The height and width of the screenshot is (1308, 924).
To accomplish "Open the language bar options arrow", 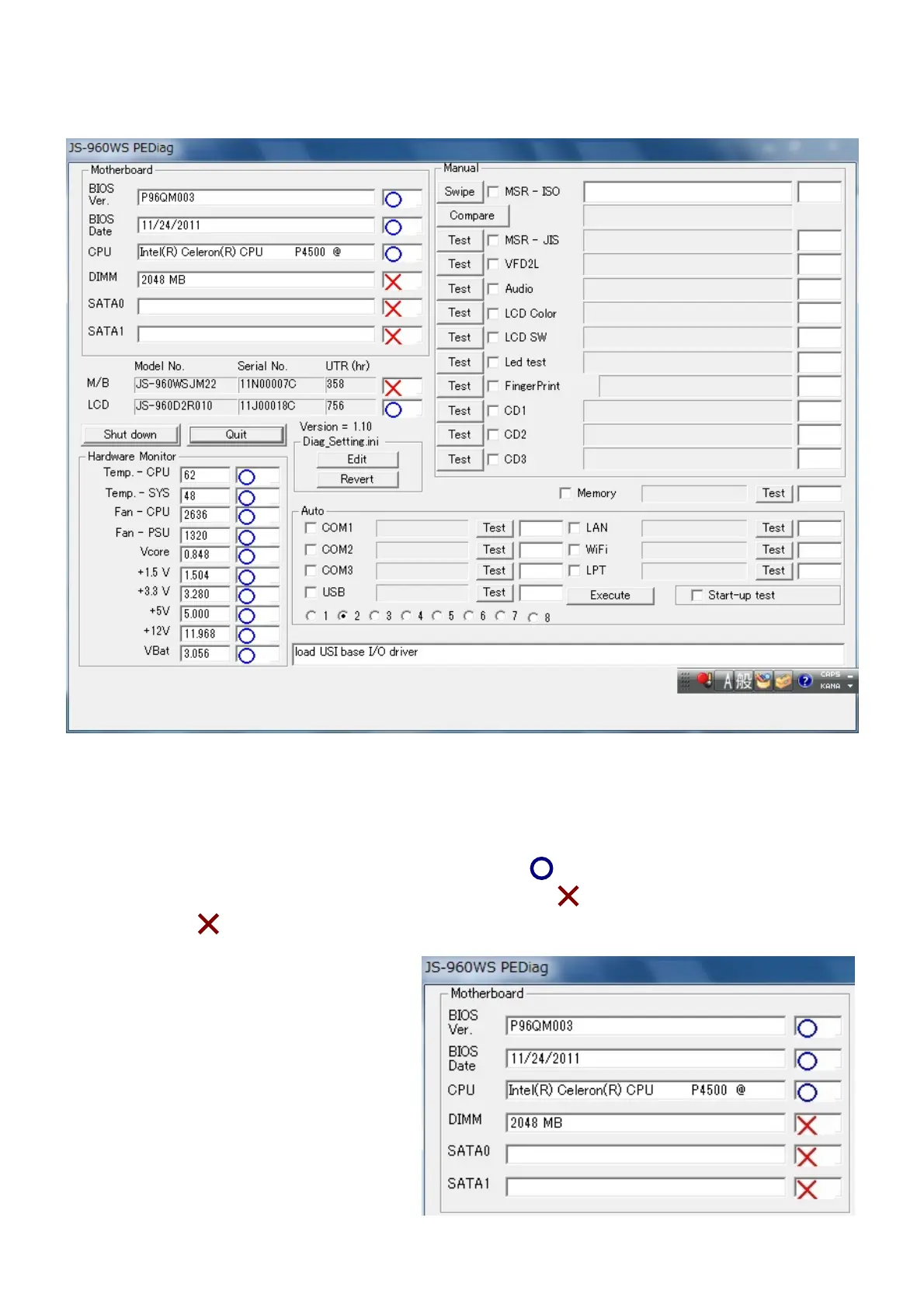I will pyautogui.click(x=850, y=687).
